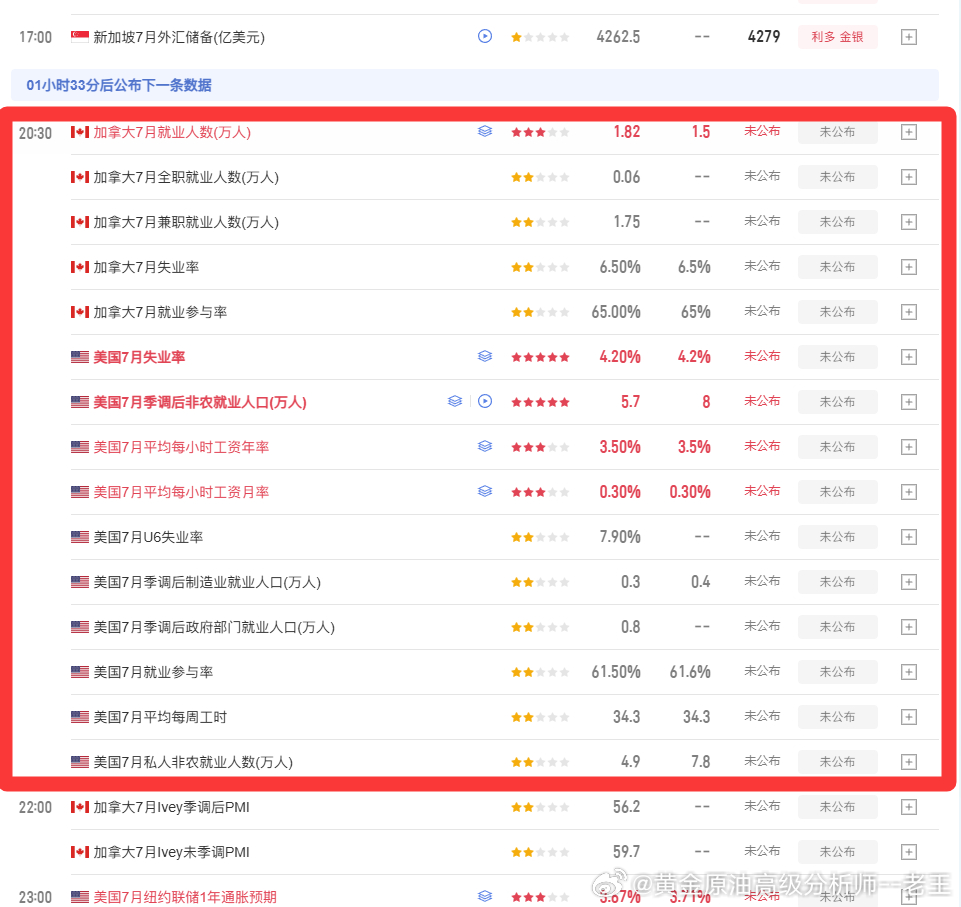
Task: Expand plus box for 新加坡7月外汇储备 row
Action: coord(909,37)
